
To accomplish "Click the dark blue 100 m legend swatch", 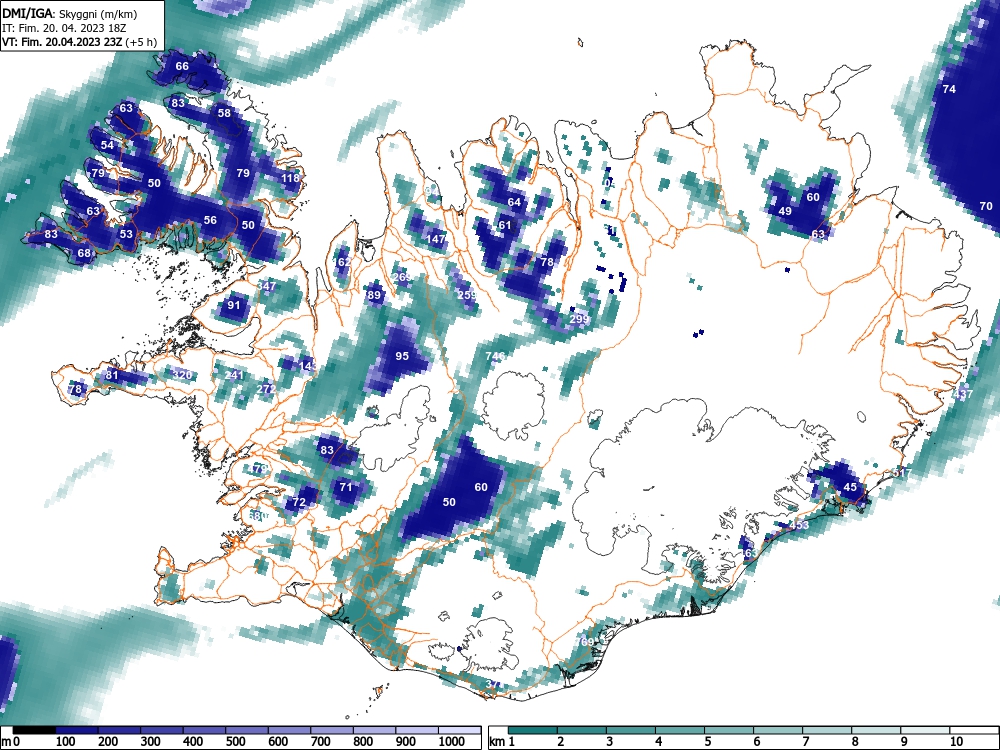I will (x=77, y=730).
